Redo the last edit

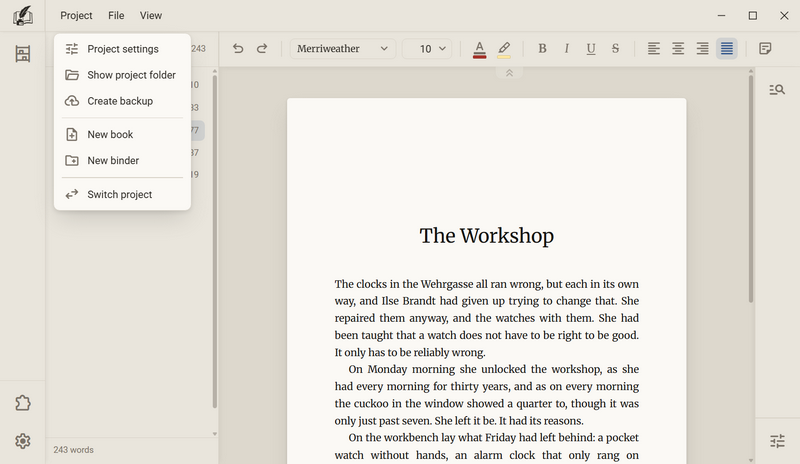point(262,48)
